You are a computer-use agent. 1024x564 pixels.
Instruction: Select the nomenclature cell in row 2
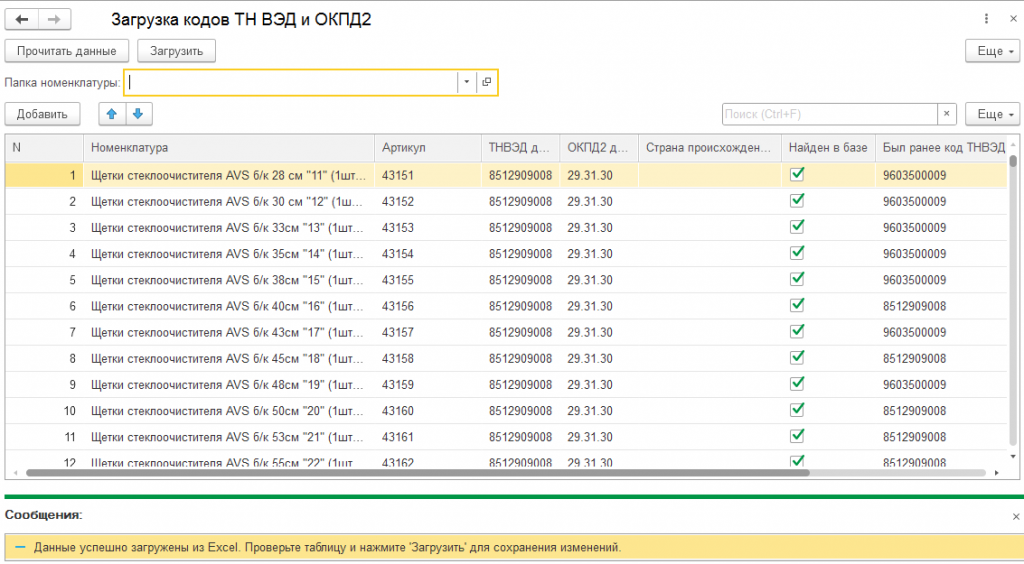click(x=229, y=202)
